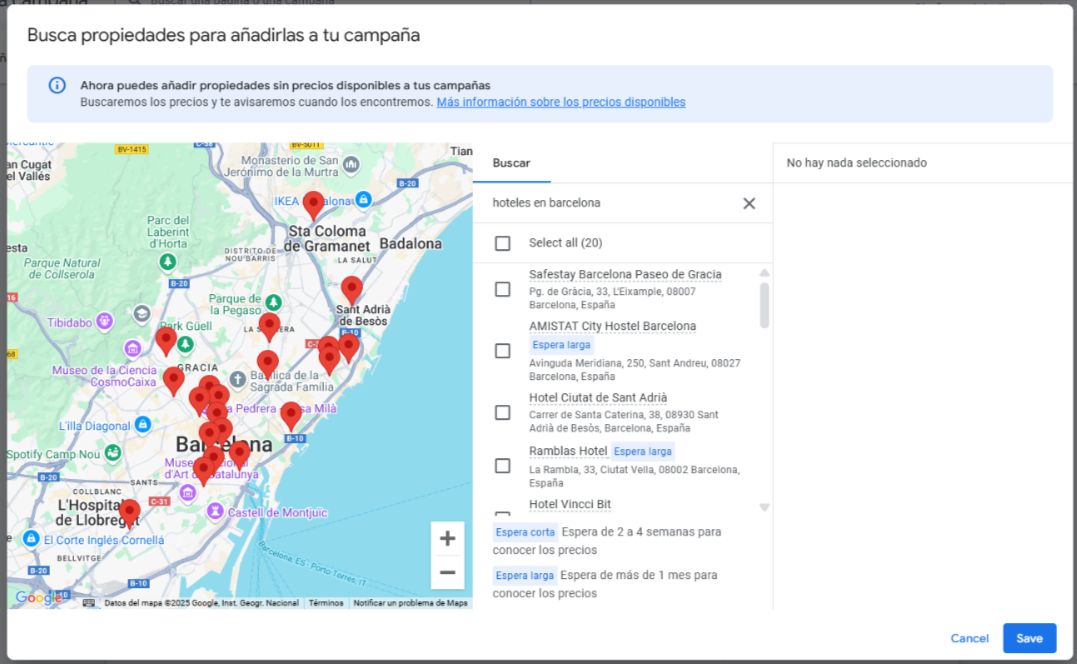1077x664 pixels.
Task: Click the Castell de Montjuïc castle icon
Action: click(216, 511)
